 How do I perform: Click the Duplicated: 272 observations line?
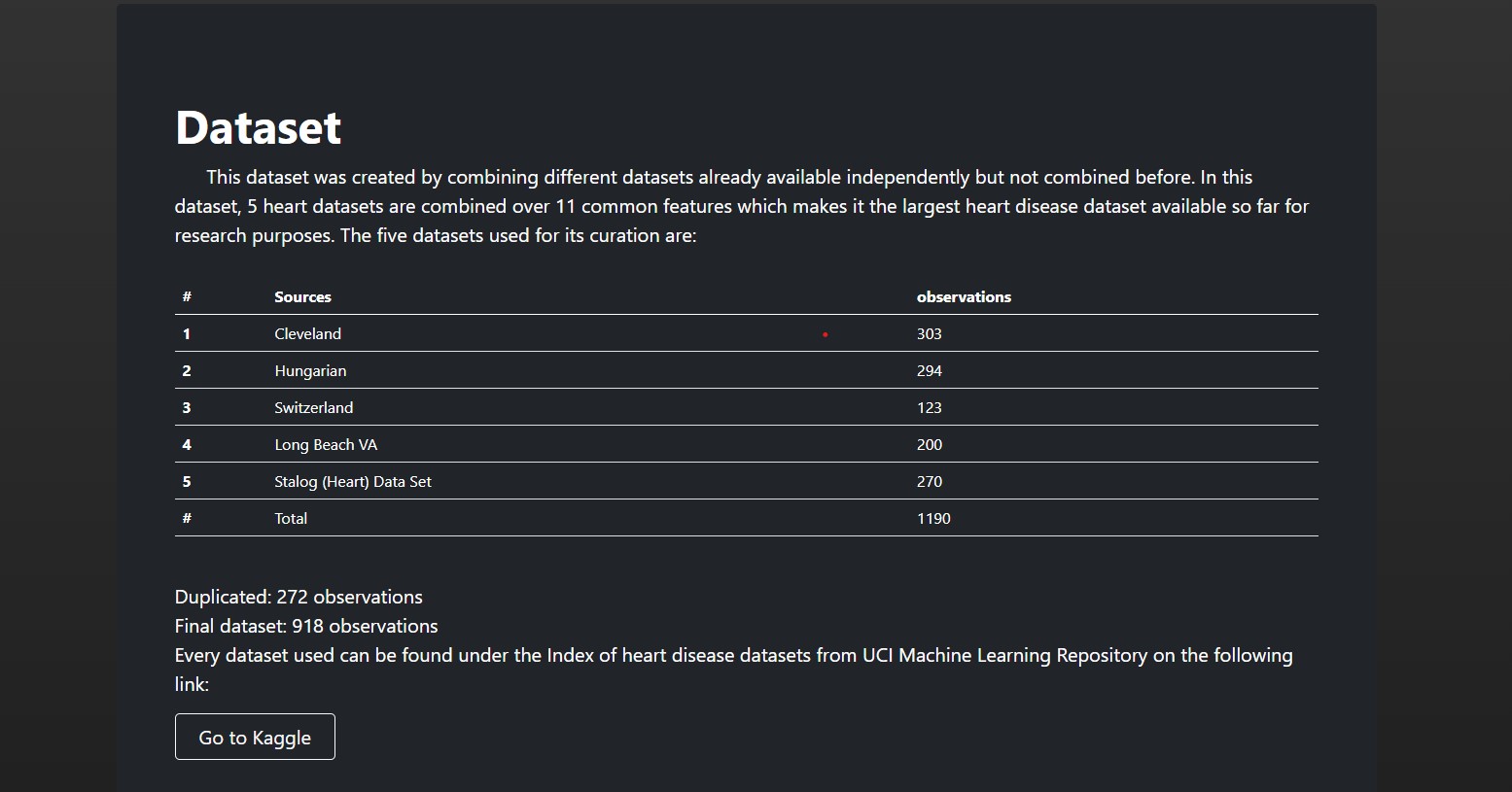point(299,598)
